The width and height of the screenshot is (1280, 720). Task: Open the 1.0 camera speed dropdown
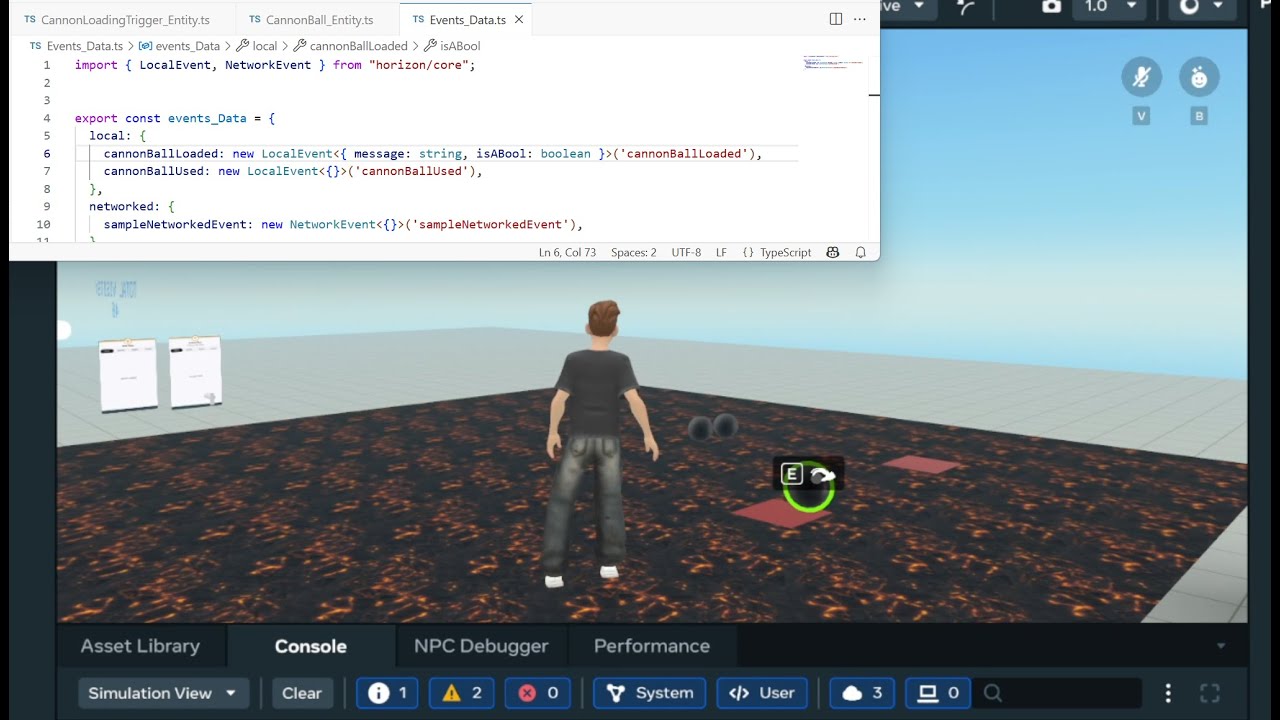pos(1111,7)
